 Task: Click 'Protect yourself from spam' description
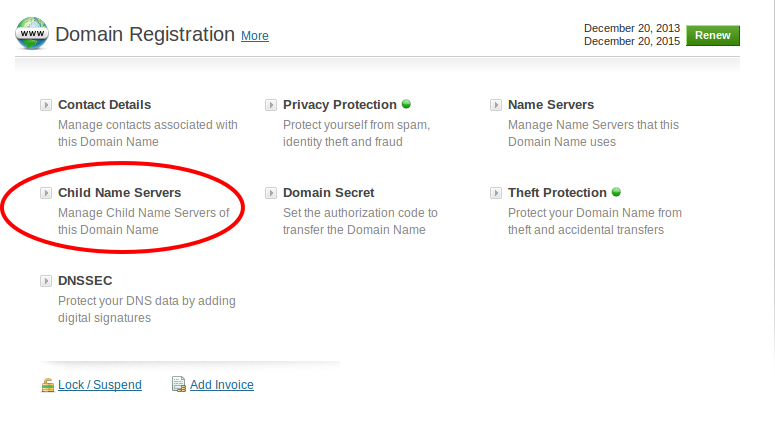click(356, 125)
